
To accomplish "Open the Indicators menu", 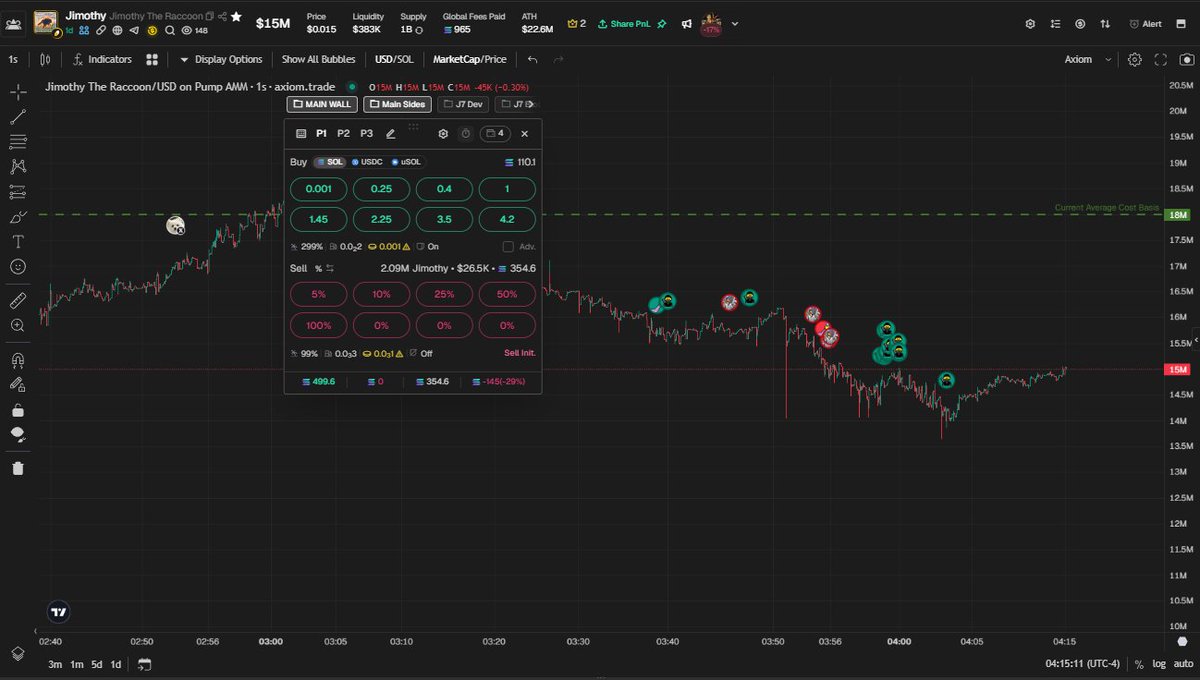I will click(x=101, y=59).
